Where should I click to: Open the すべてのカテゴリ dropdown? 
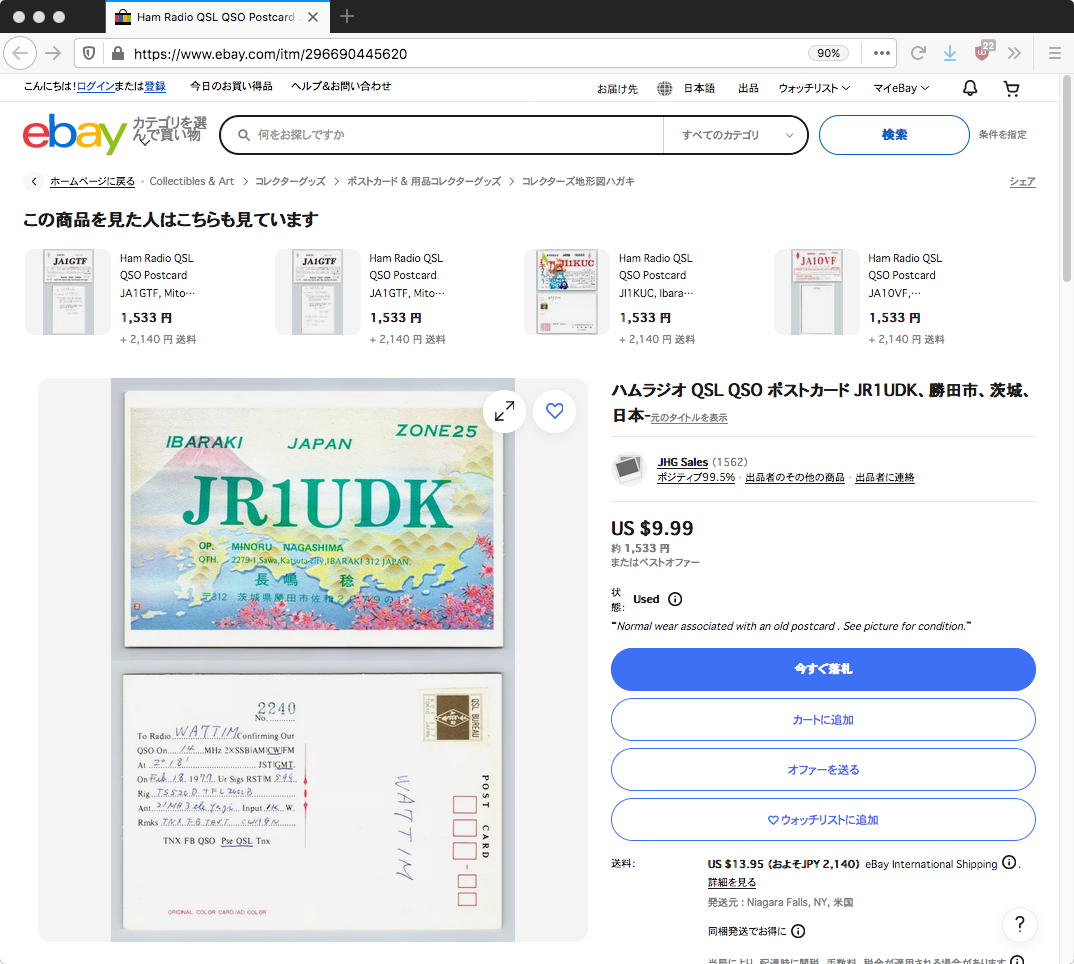click(x=736, y=135)
